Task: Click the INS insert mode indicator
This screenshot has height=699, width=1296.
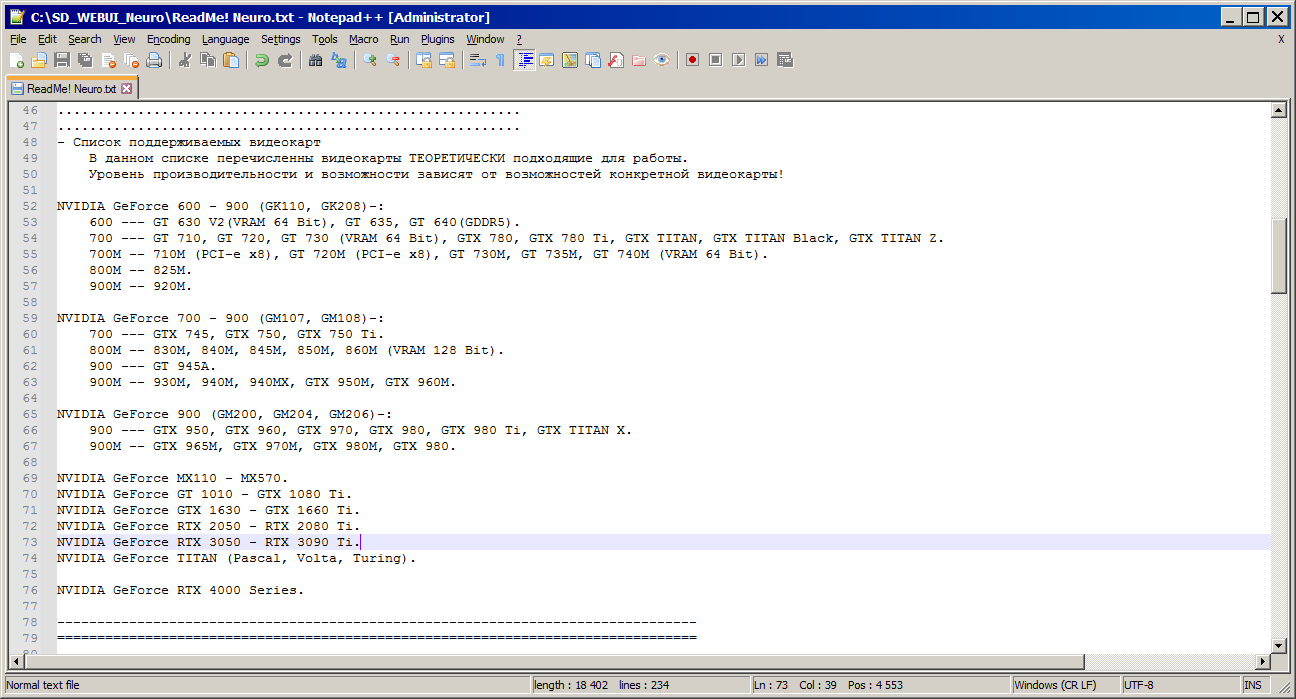Action: point(1254,685)
